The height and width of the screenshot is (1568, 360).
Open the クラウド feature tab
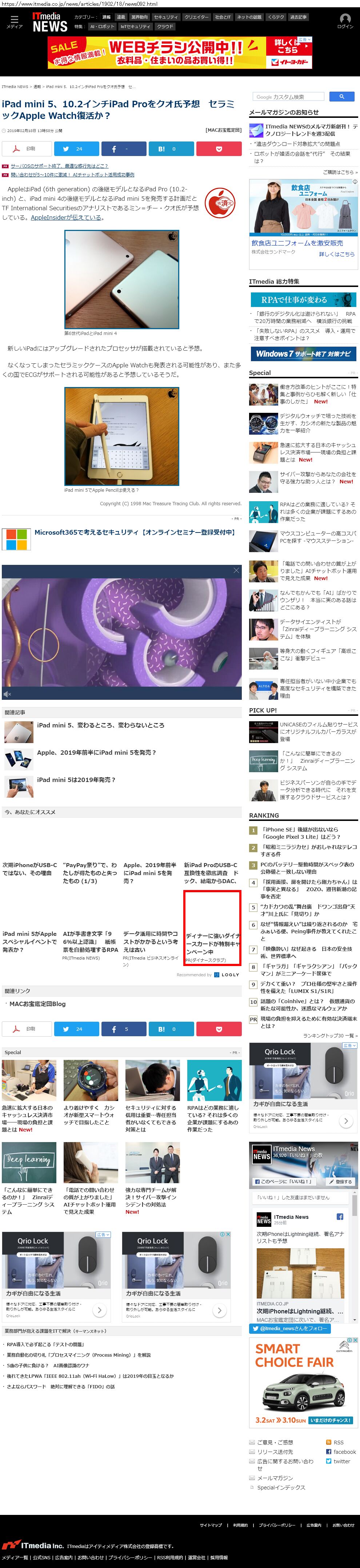click(x=165, y=27)
